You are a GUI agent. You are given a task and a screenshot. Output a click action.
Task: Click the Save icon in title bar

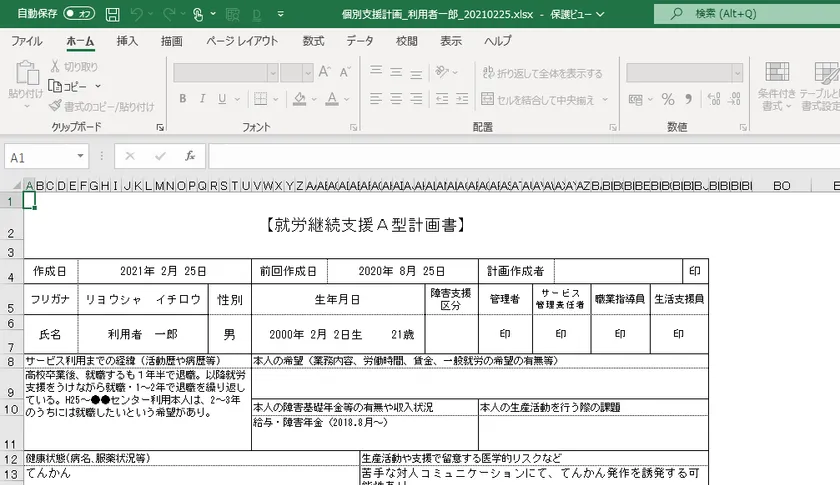pos(112,14)
